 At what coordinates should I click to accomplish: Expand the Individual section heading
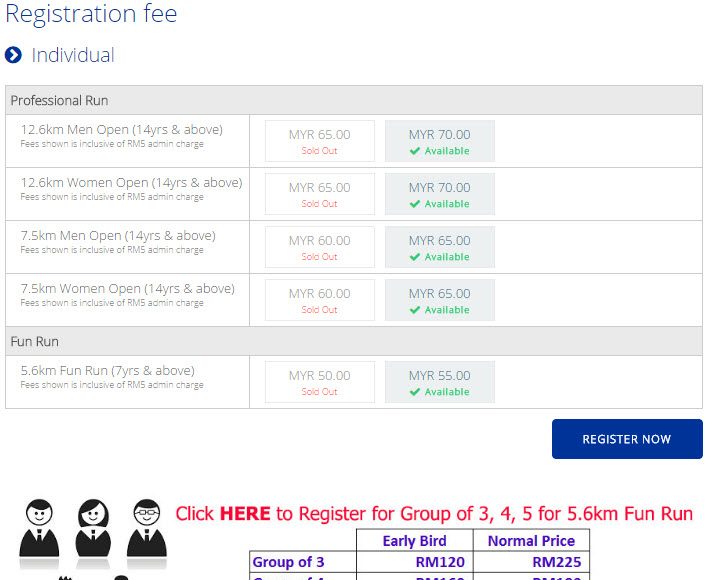[x=73, y=55]
